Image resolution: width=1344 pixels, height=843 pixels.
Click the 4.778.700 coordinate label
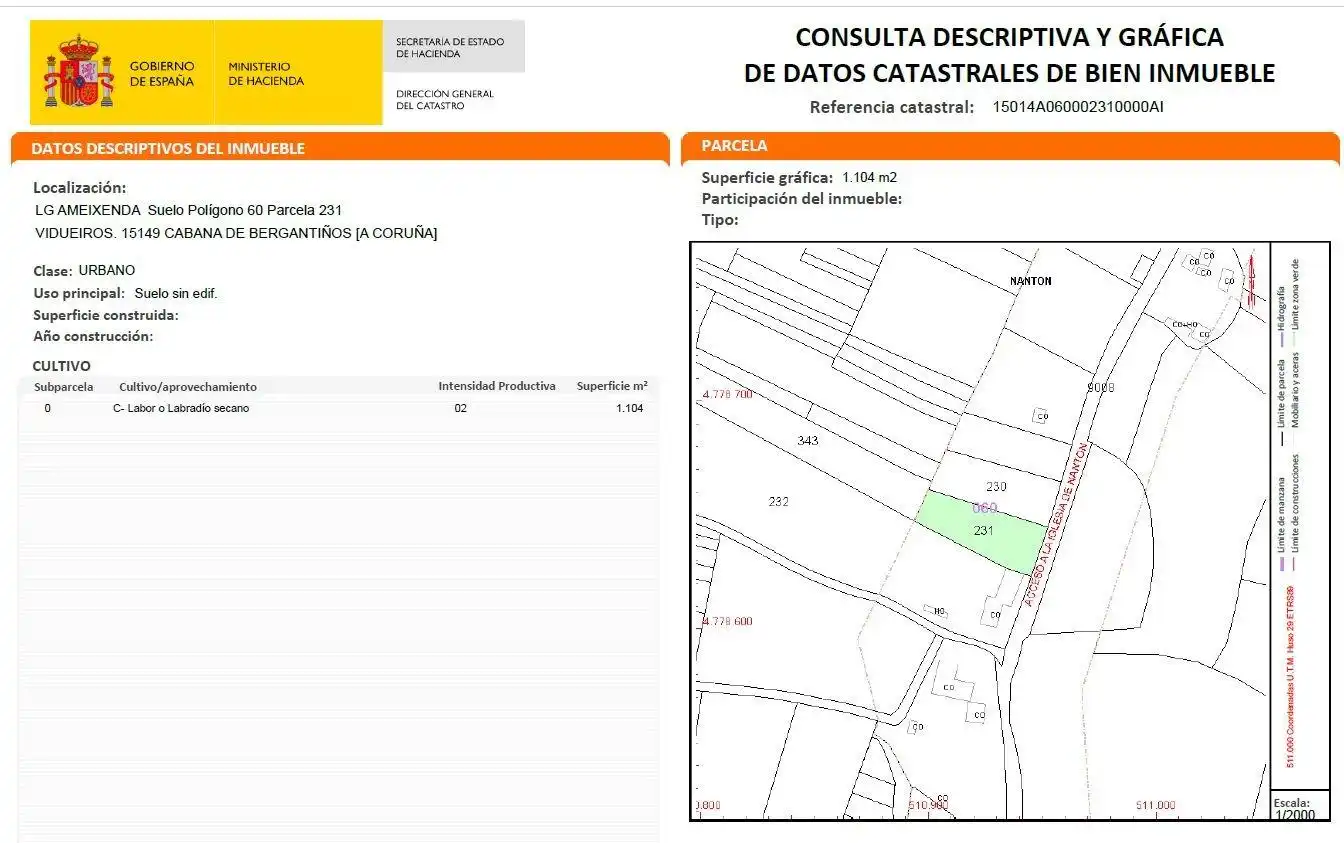coord(727,394)
